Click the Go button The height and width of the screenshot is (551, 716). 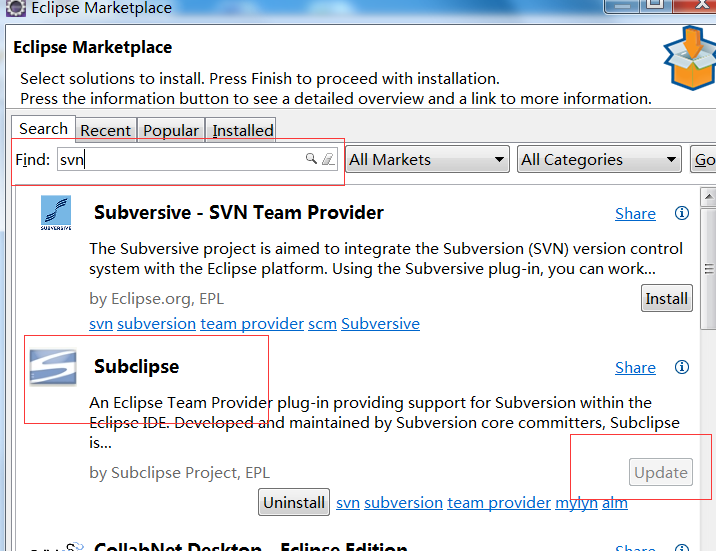tap(704, 159)
